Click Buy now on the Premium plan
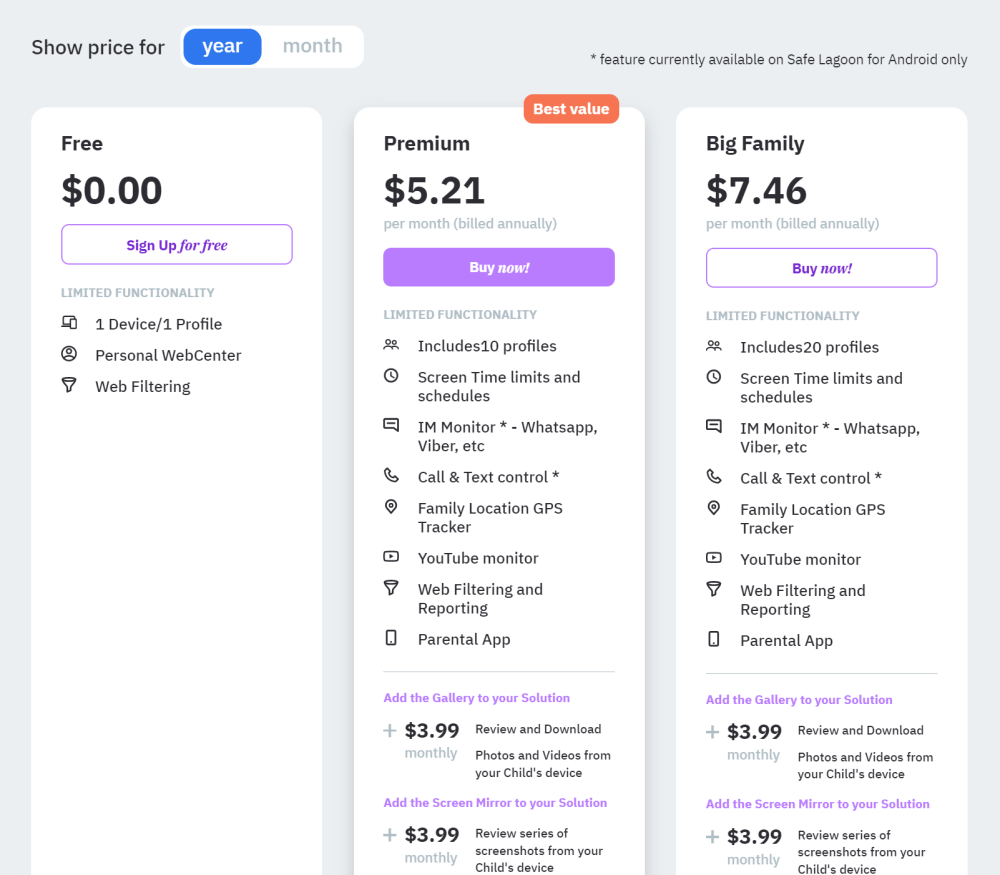 coord(498,267)
